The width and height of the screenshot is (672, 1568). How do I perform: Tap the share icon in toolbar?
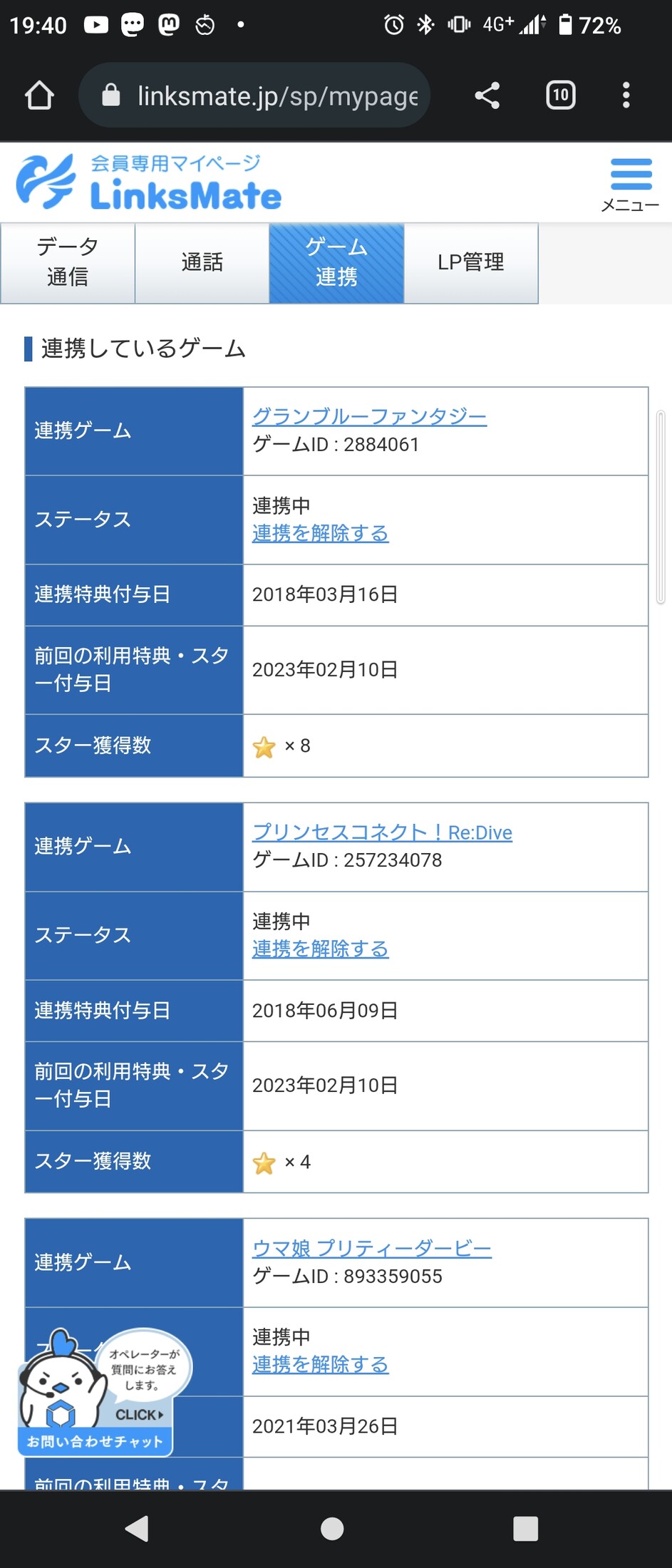[x=487, y=96]
